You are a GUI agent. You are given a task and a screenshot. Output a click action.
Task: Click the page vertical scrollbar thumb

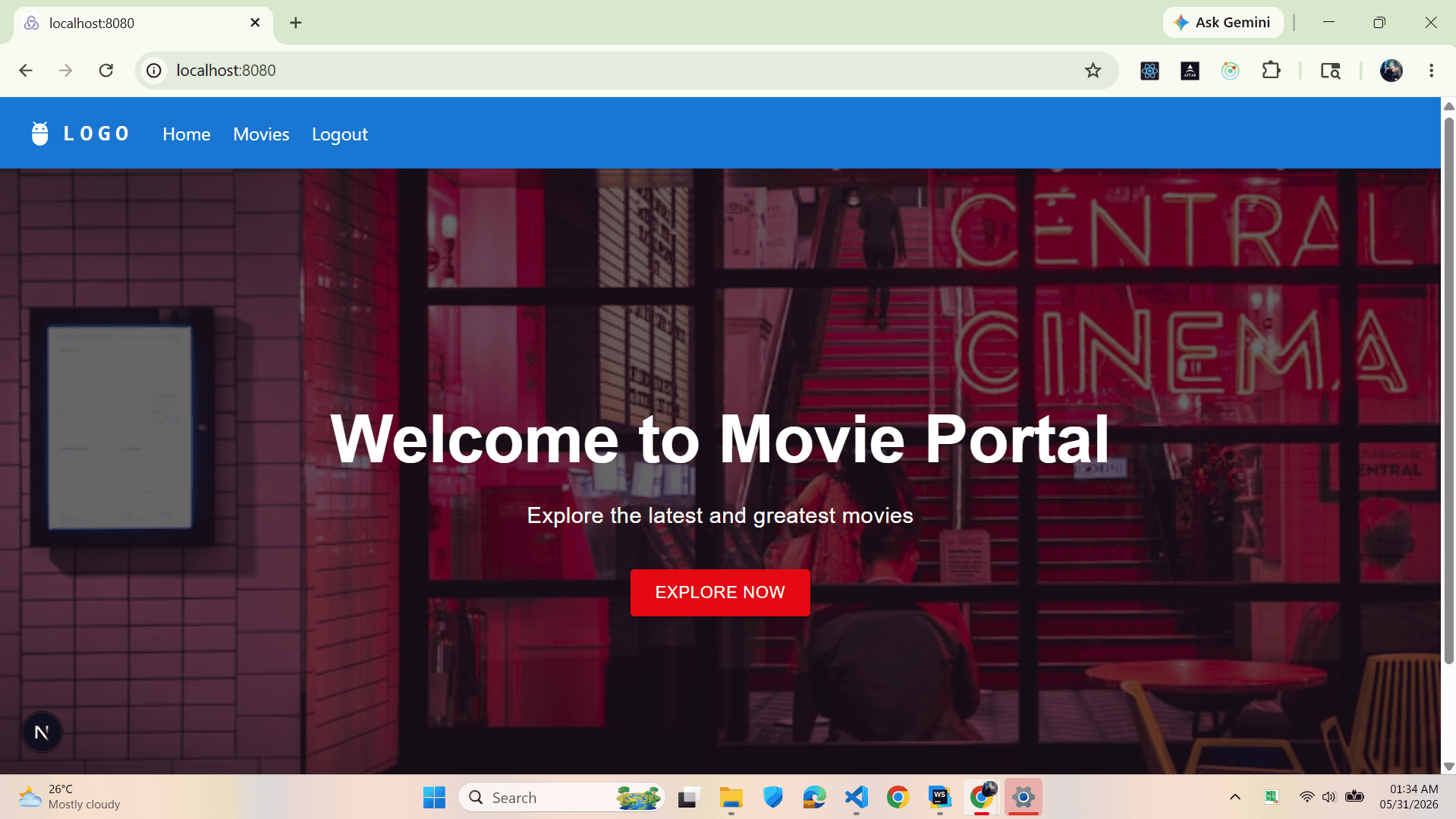point(1448,391)
